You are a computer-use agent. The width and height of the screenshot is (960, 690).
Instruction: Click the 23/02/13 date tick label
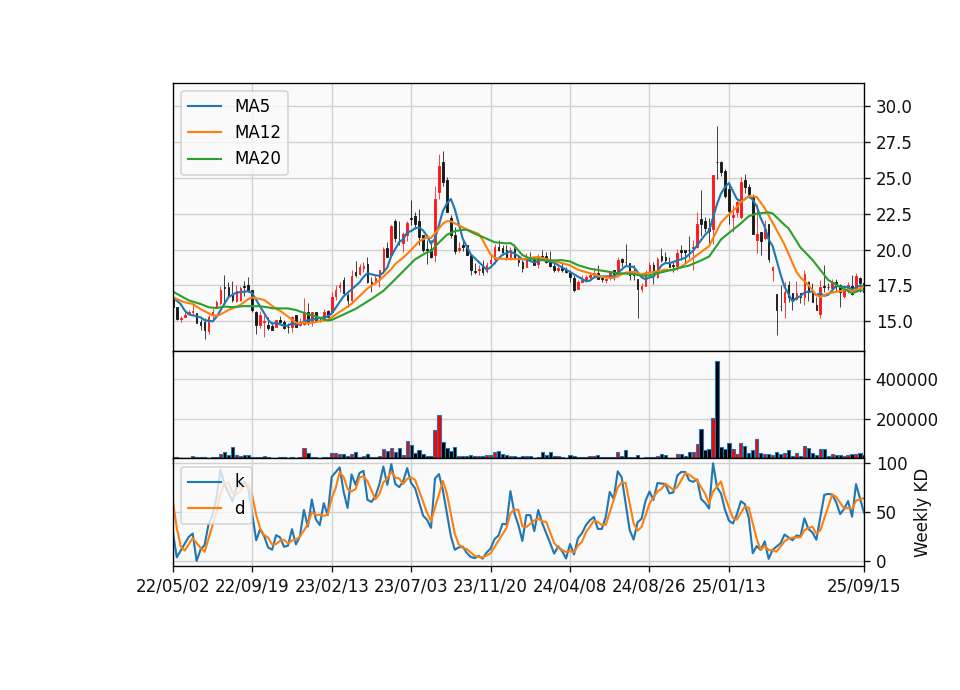pos(332,586)
